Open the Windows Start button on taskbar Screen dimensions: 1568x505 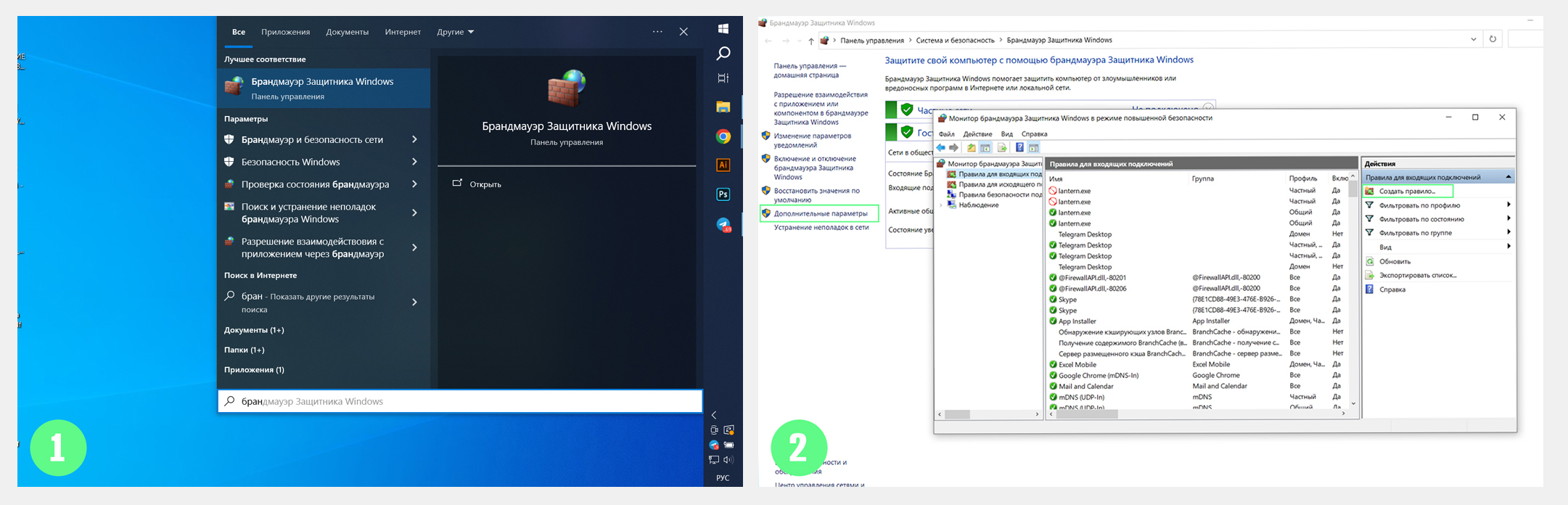click(x=723, y=28)
